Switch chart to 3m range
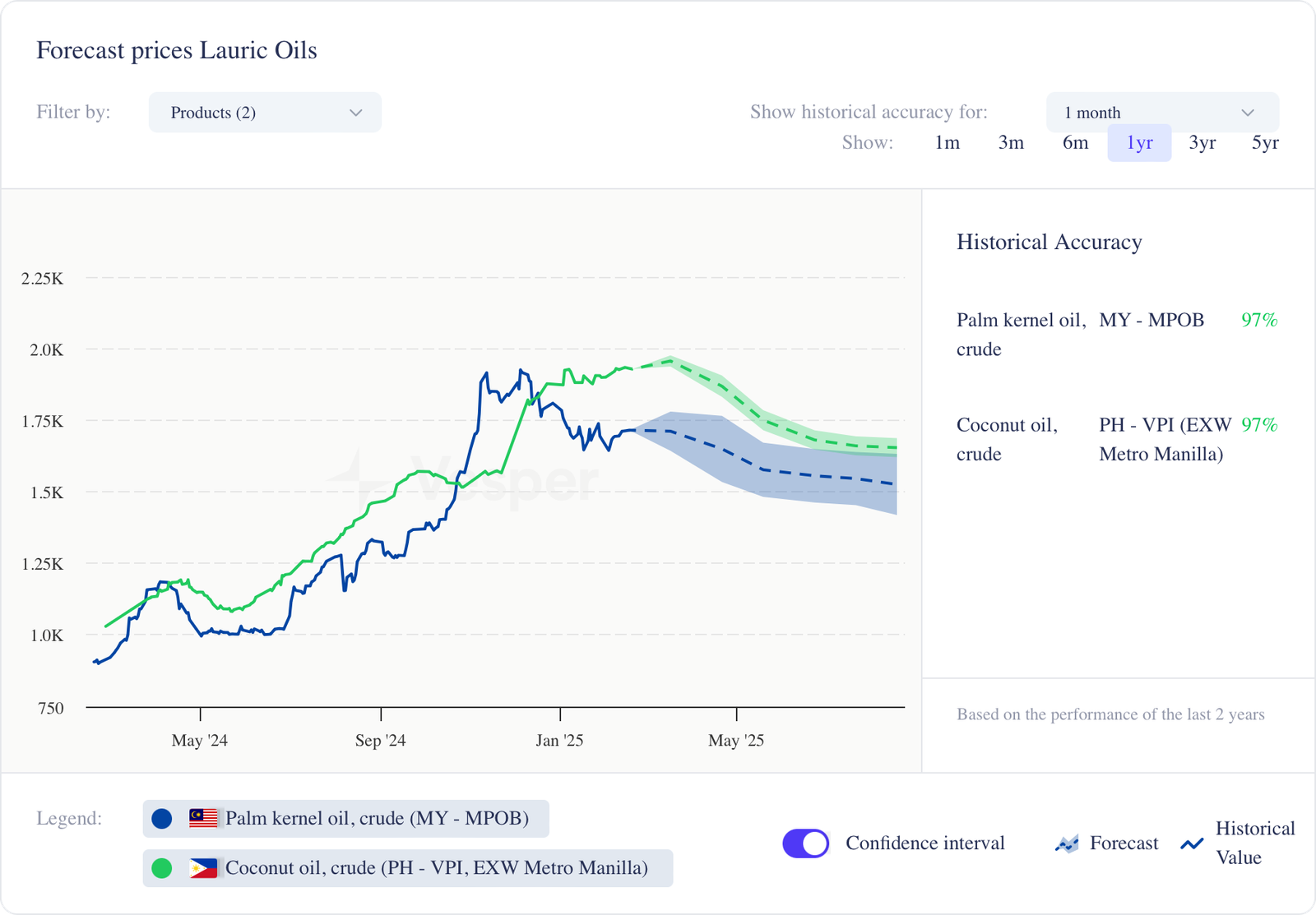This screenshot has width=1316, height=915. (x=1011, y=143)
